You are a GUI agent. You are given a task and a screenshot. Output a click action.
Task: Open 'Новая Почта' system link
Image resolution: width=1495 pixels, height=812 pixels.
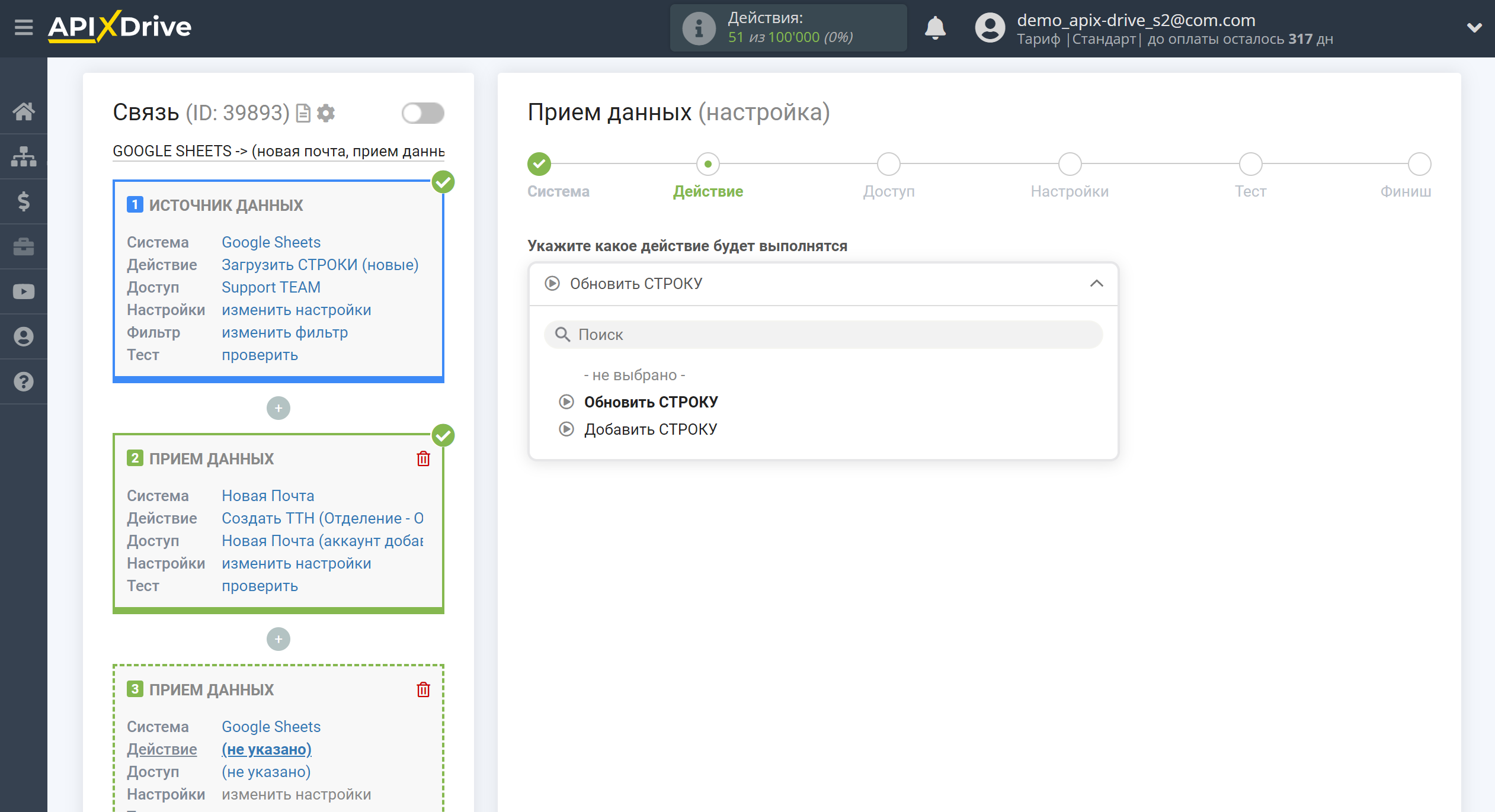tap(268, 495)
